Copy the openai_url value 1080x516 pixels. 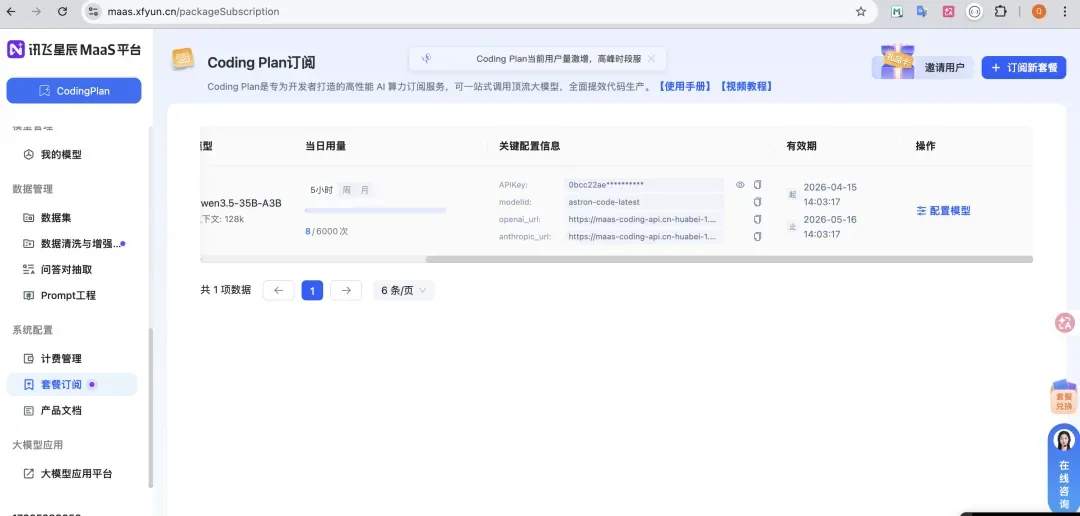click(757, 219)
